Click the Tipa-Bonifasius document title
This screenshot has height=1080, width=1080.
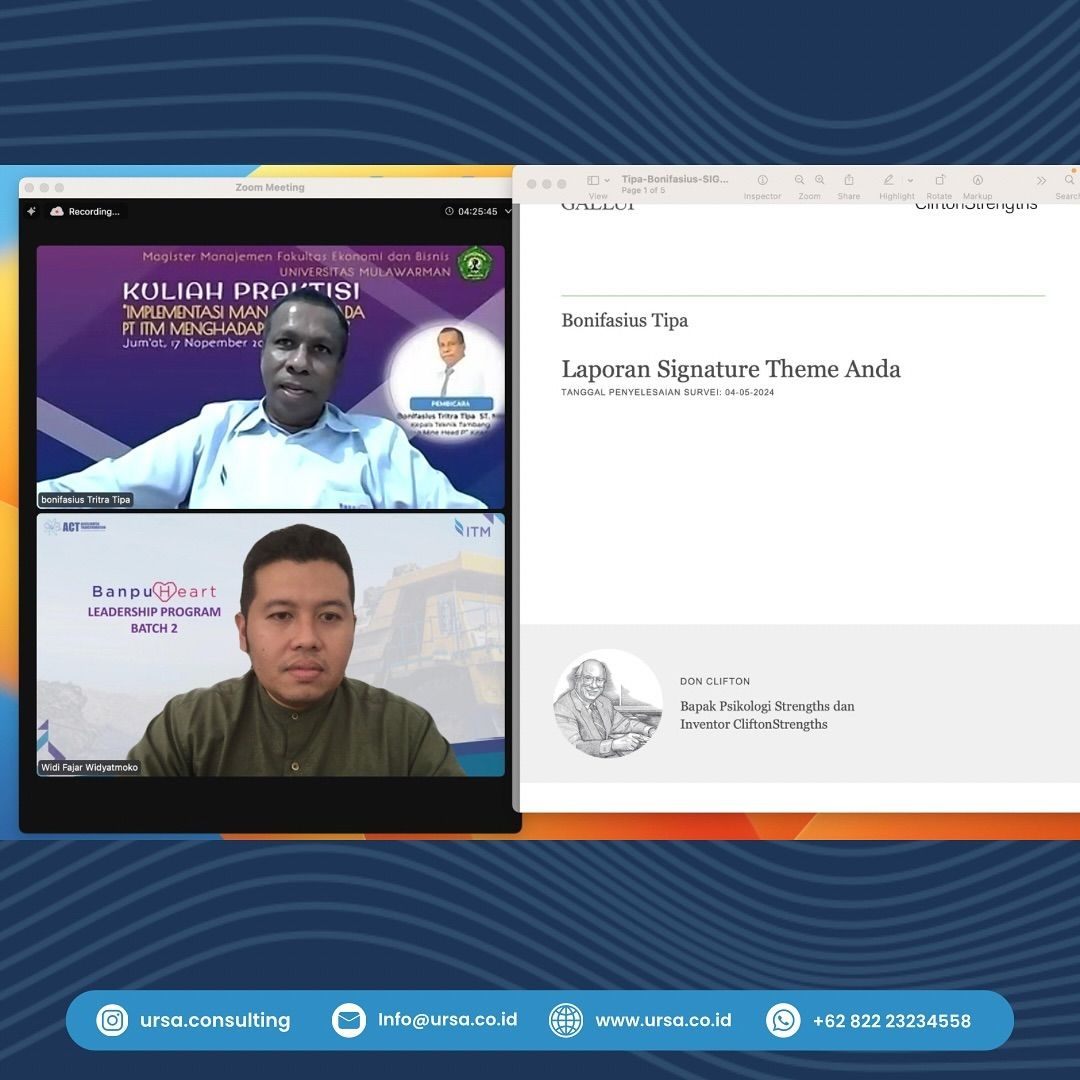tap(675, 179)
